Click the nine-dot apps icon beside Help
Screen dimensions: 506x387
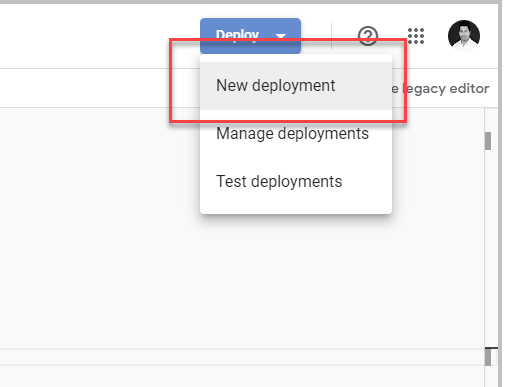(x=416, y=36)
